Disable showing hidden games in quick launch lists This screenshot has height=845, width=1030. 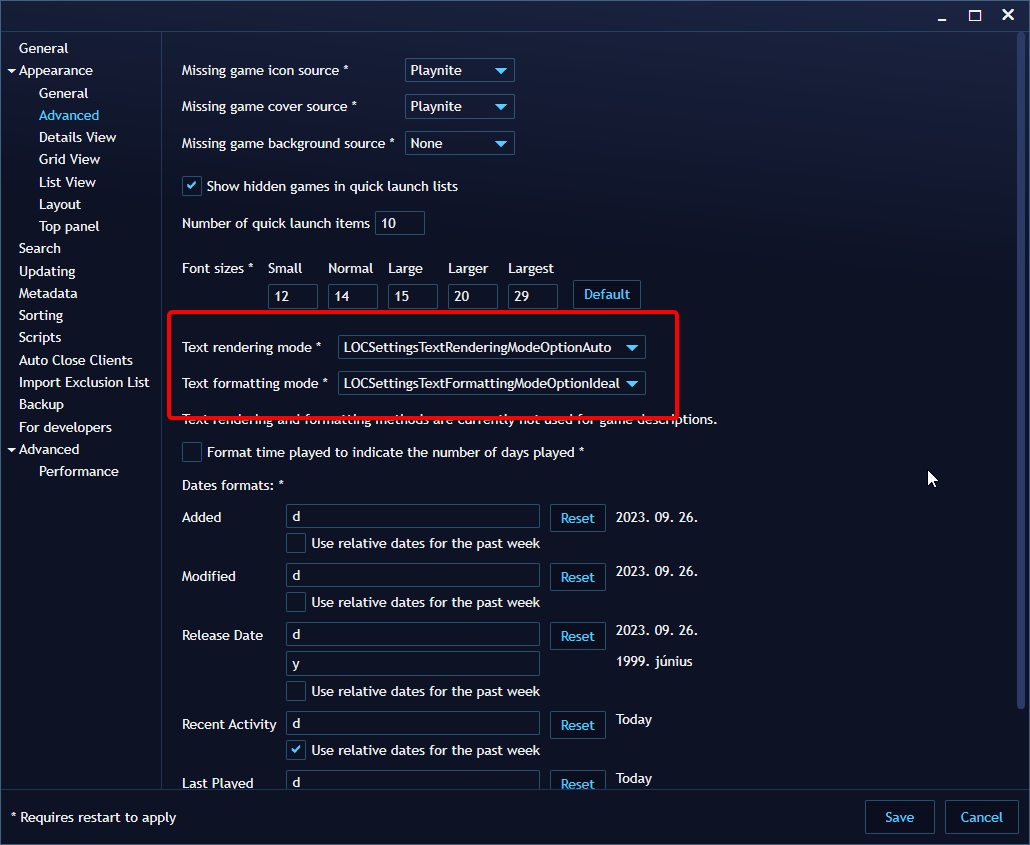click(x=191, y=185)
